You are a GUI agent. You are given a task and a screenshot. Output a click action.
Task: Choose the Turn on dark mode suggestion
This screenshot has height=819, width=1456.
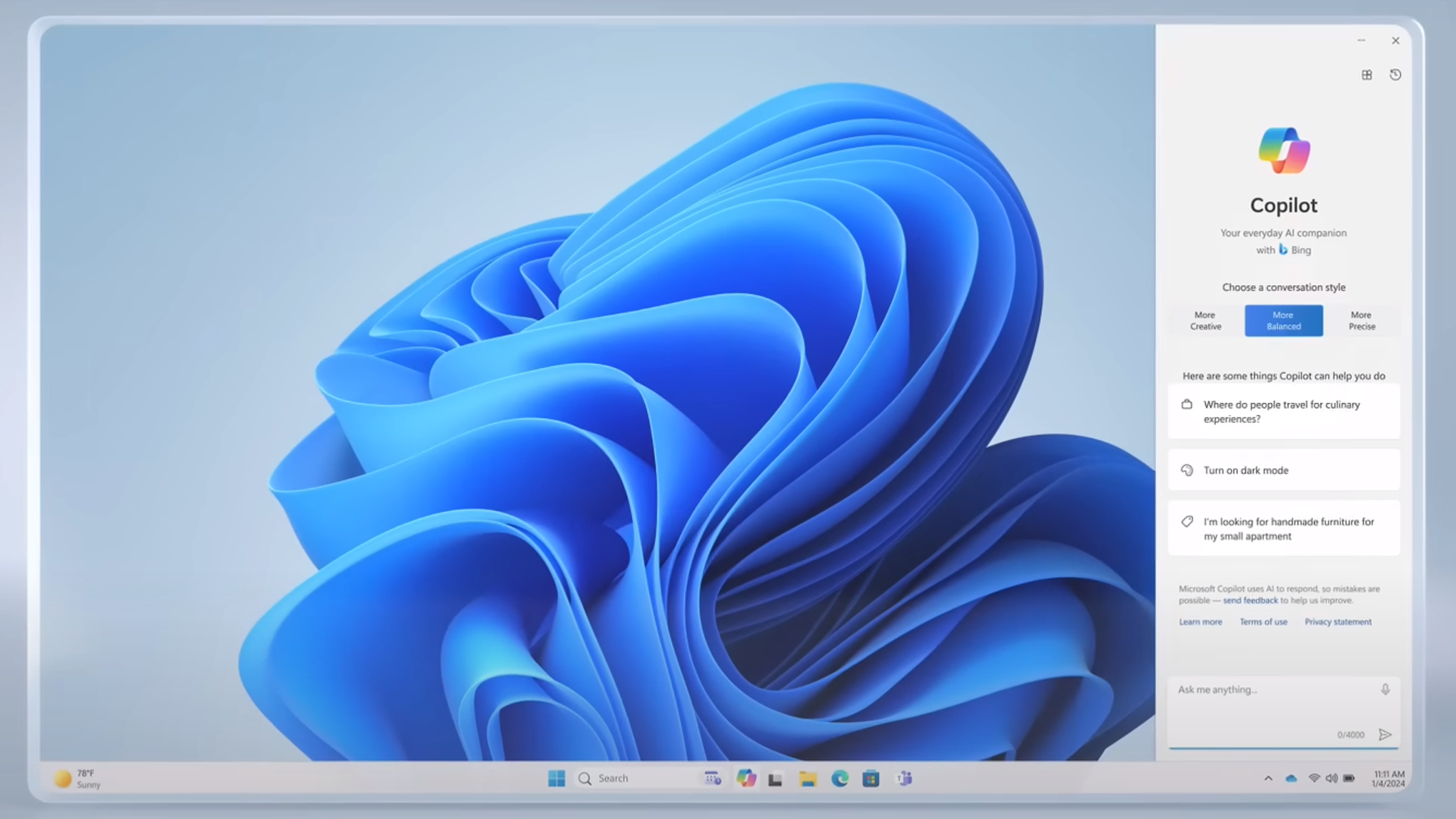pyautogui.click(x=1283, y=470)
